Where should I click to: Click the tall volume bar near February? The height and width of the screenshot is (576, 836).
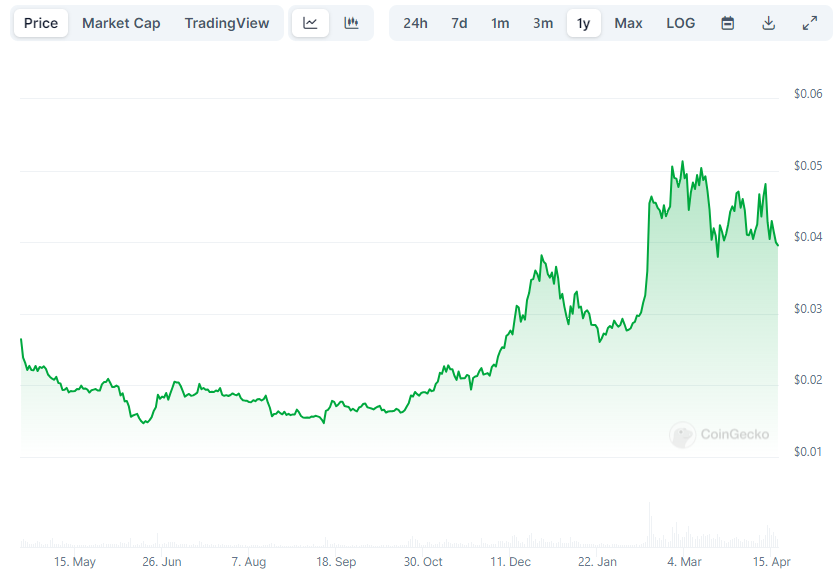pyautogui.click(x=649, y=524)
